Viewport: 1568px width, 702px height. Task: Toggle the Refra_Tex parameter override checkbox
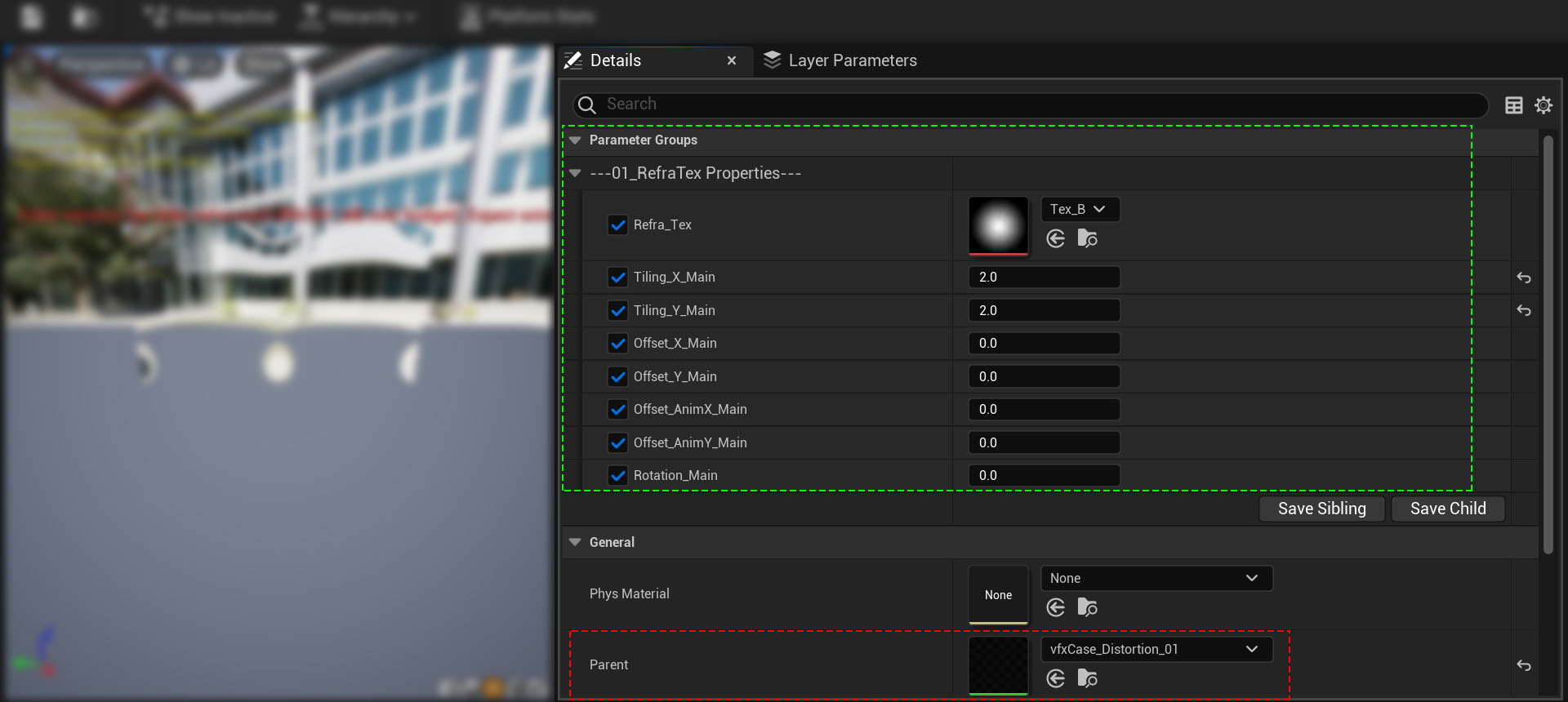618,225
